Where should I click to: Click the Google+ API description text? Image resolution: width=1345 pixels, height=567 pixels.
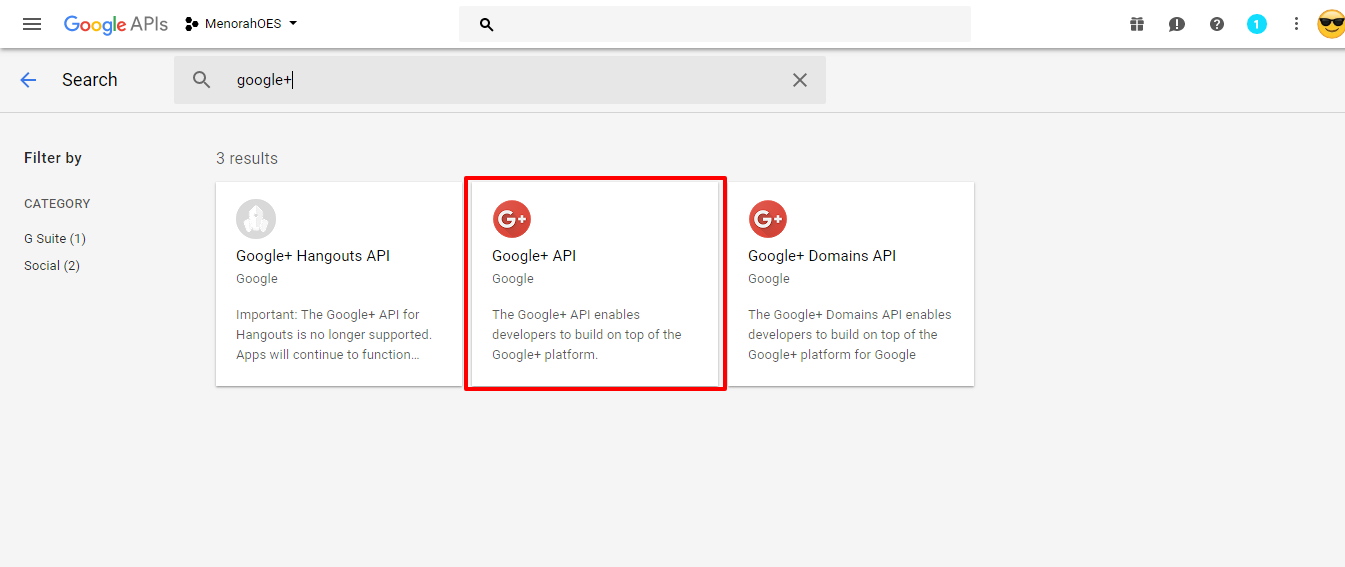point(587,335)
